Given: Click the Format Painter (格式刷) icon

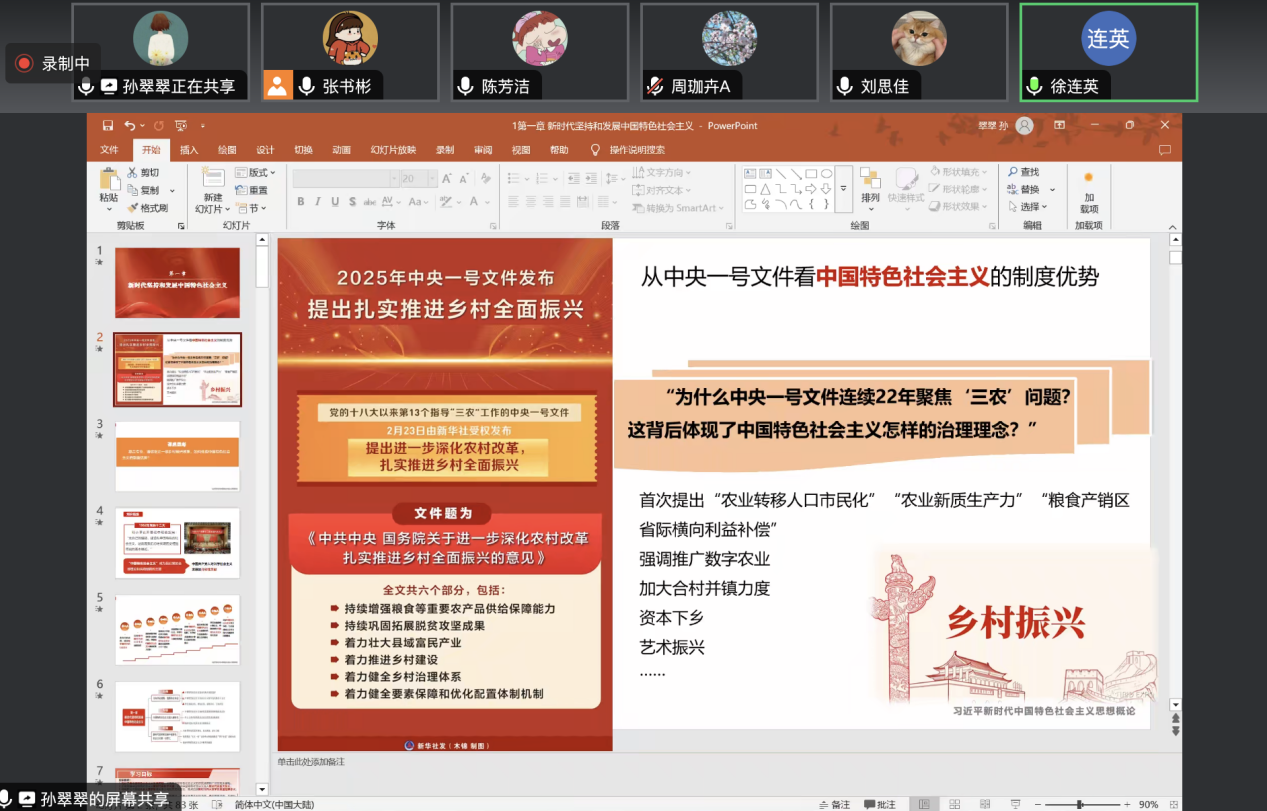Looking at the screenshot, I should pyautogui.click(x=133, y=208).
